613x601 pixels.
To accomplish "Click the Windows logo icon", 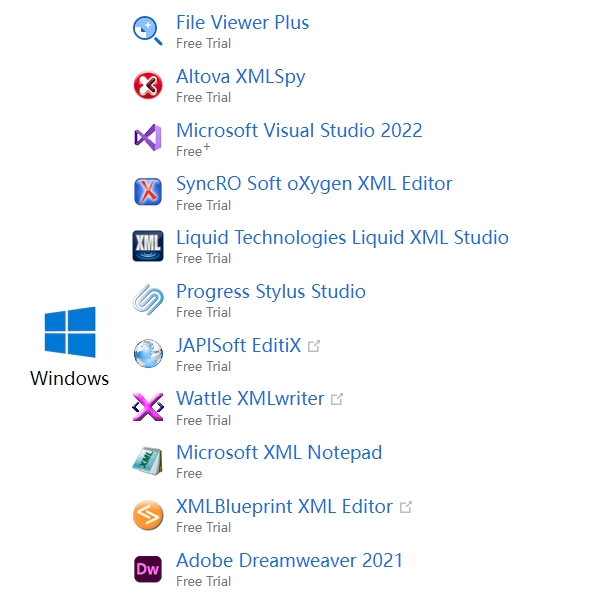I will click(x=70, y=332).
